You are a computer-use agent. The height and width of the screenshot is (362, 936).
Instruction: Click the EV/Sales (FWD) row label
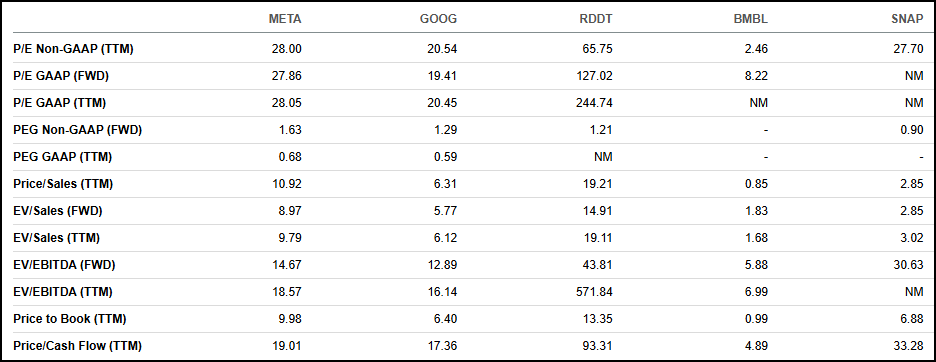pyautogui.click(x=58, y=211)
